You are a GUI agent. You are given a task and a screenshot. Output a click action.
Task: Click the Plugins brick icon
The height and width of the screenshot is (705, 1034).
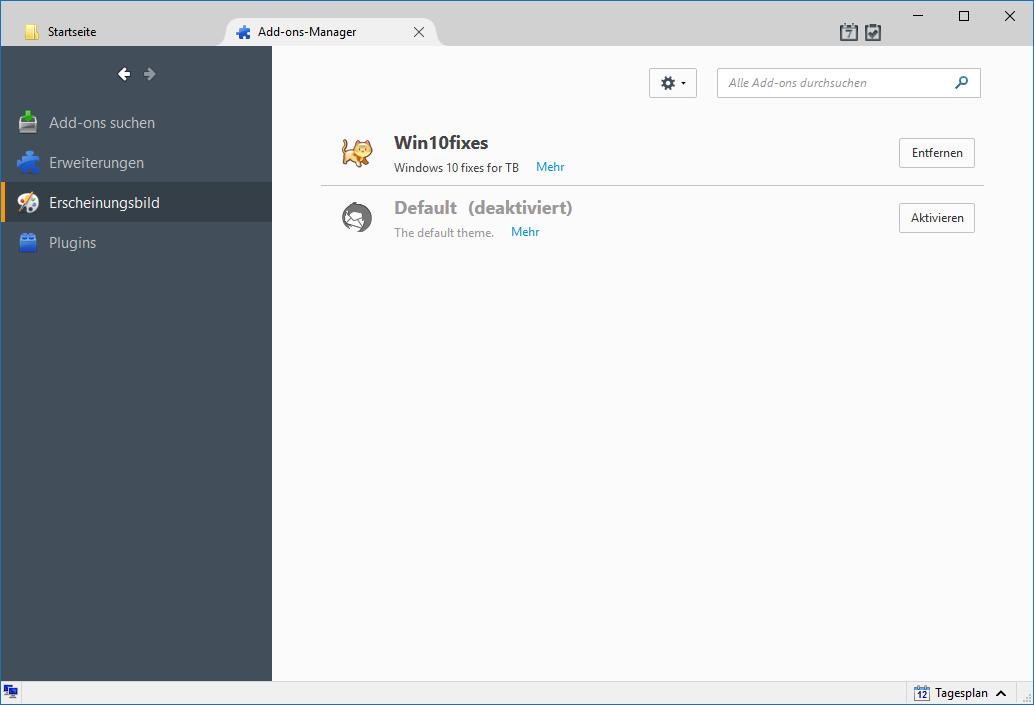[x=28, y=243]
